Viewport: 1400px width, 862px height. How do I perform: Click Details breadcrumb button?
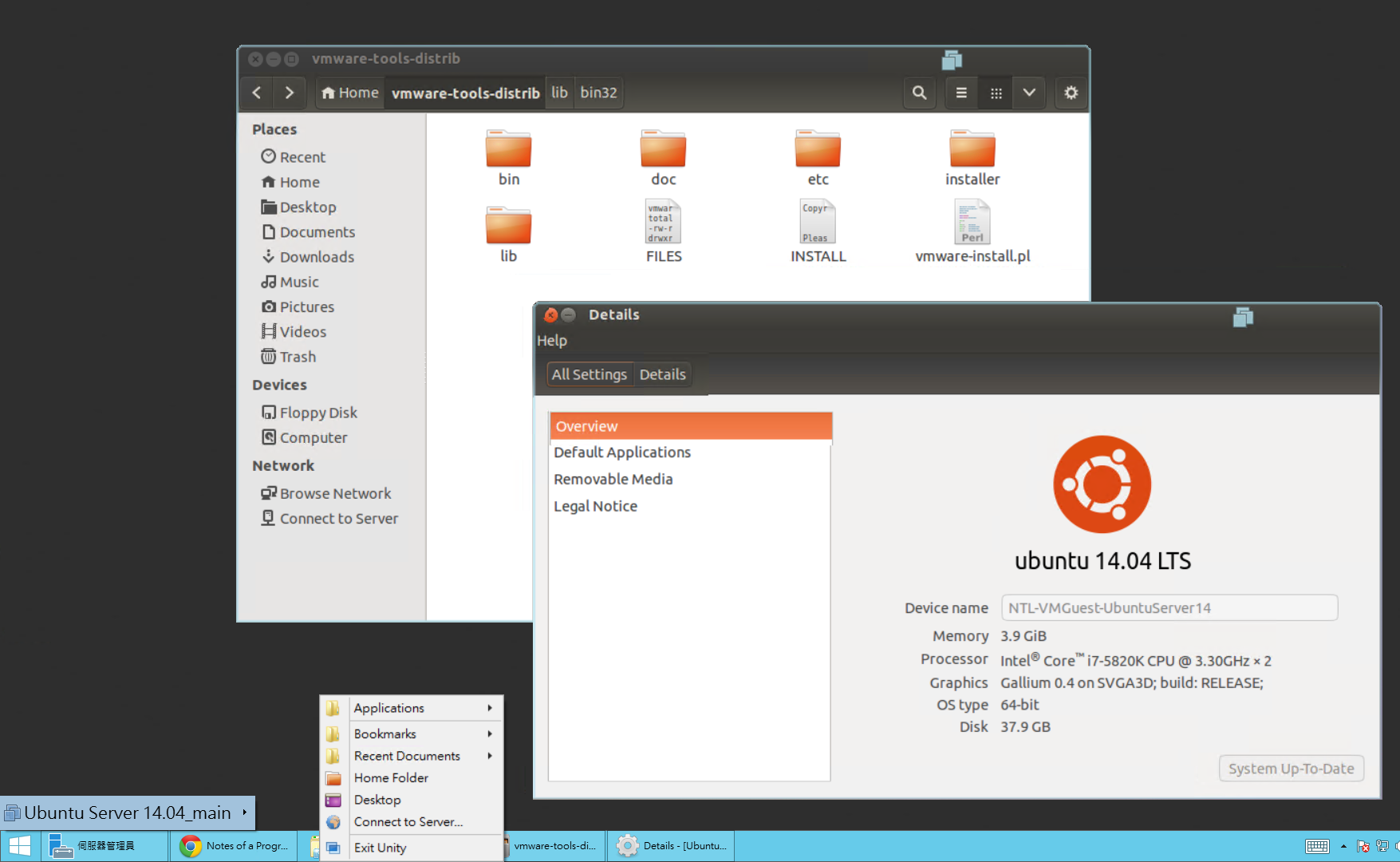[662, 374]
